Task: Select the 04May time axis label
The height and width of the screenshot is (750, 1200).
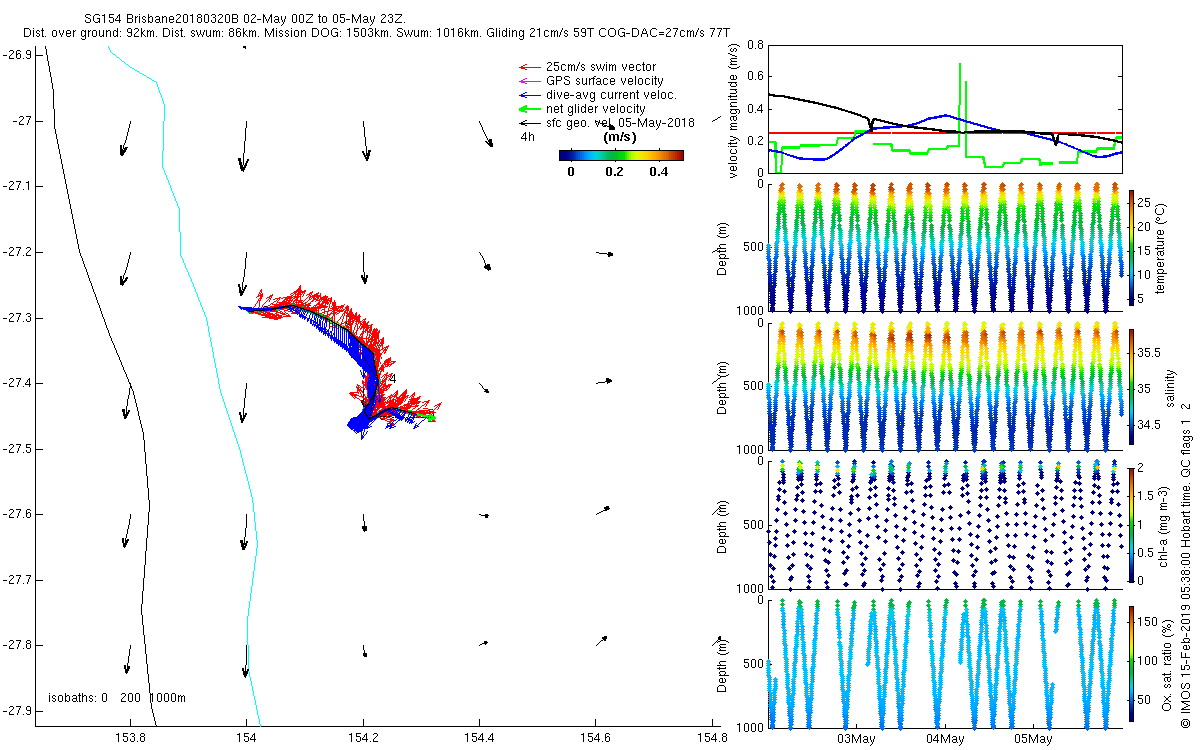Action: click(944, 739)
